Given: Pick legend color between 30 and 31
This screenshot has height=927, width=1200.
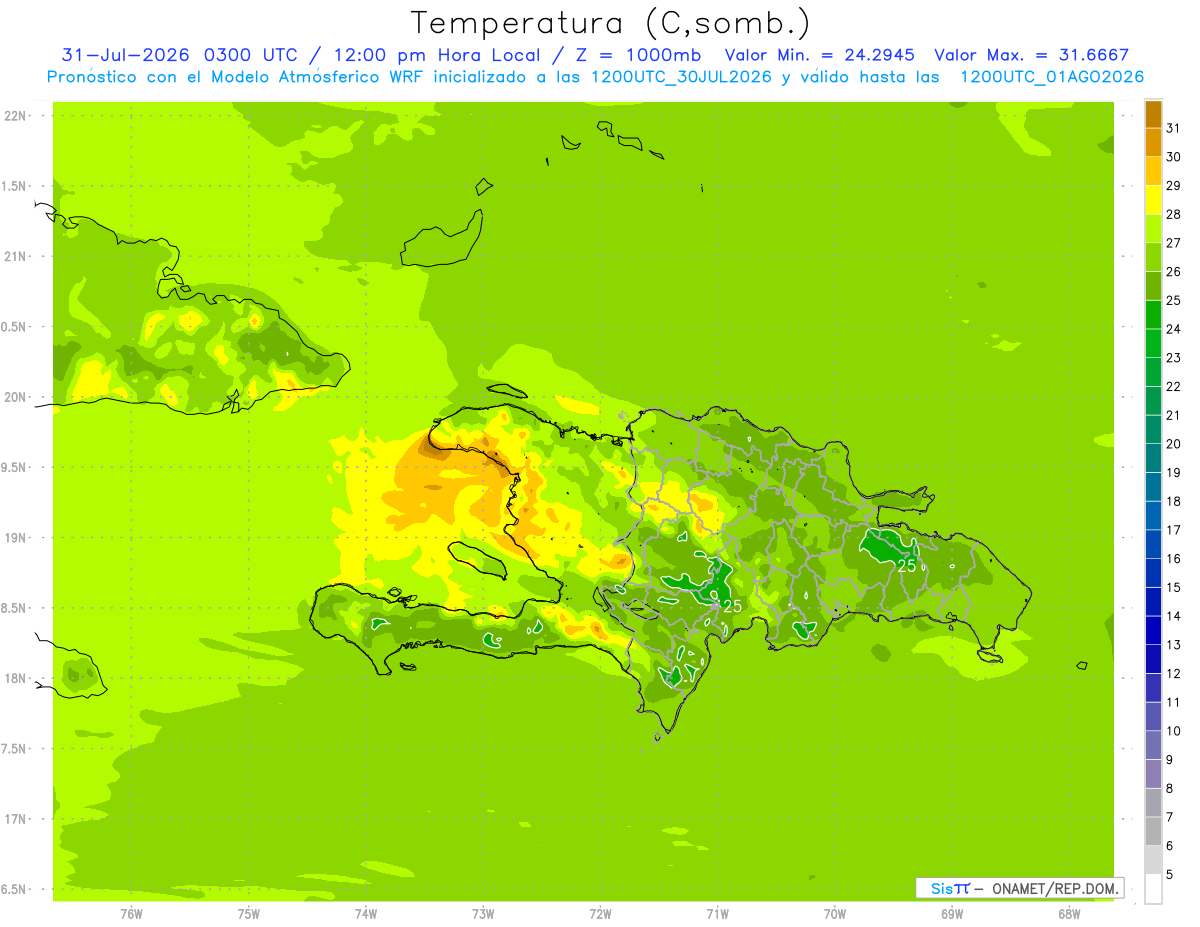Looking at the screenshot, I should [x=1153, y=142].
